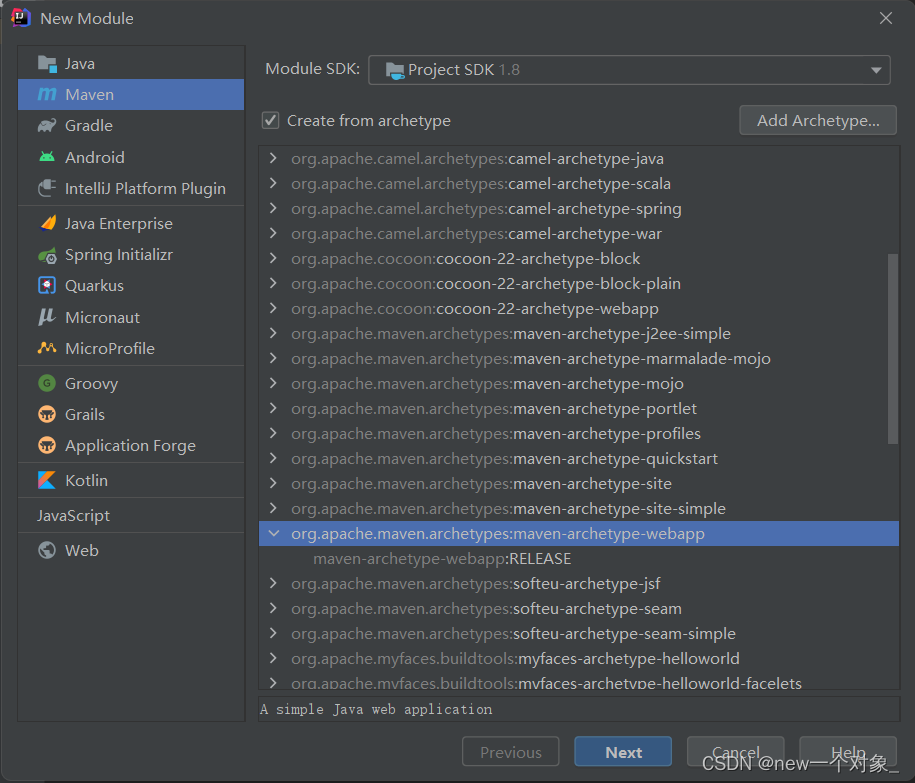Click the Grails icon
Image resolution: width=915 pixels, height=783 pixels.
(47, 414)
